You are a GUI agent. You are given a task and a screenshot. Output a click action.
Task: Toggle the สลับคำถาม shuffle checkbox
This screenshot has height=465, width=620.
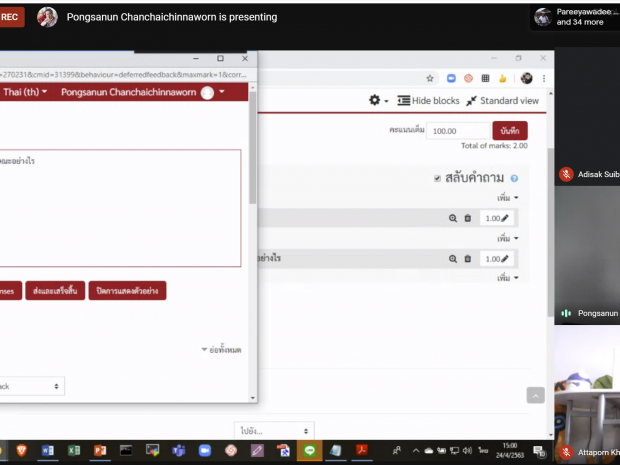pos(437,178)
